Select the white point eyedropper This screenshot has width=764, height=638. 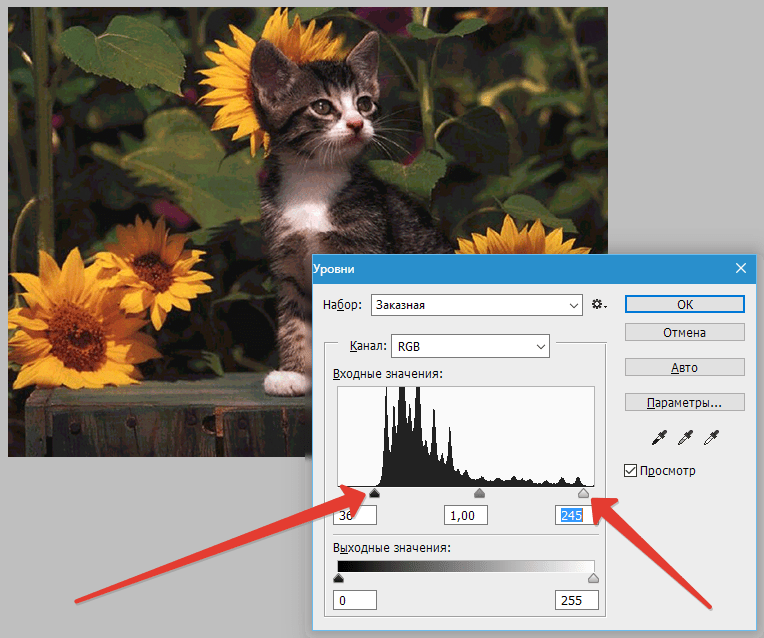click(x=711, y=438)
